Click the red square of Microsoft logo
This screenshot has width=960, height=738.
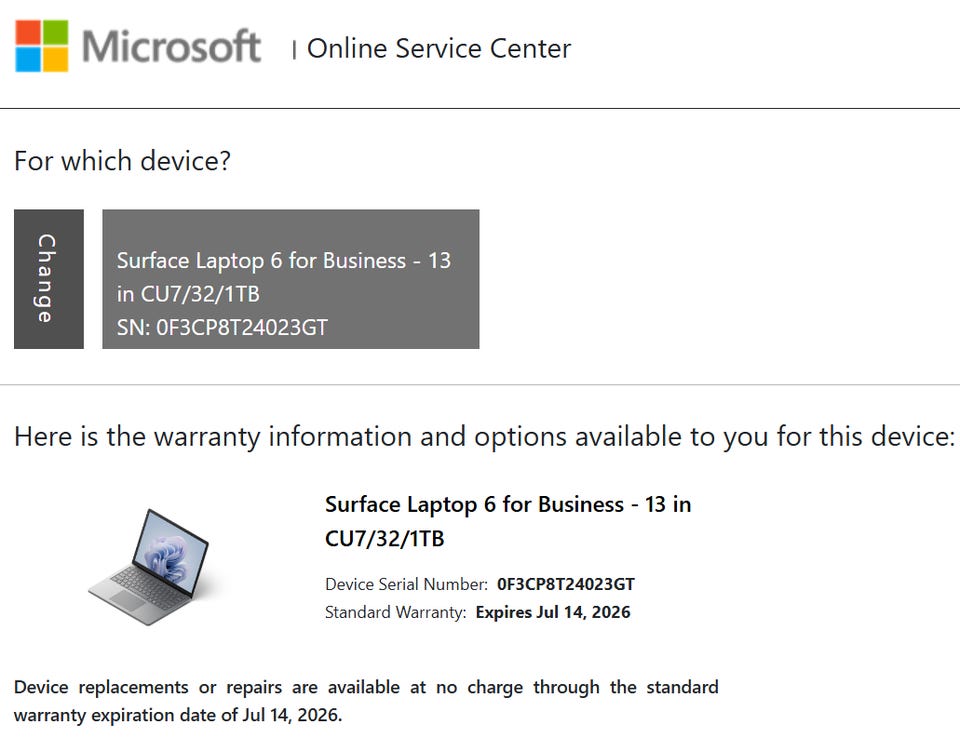[28, 32]
